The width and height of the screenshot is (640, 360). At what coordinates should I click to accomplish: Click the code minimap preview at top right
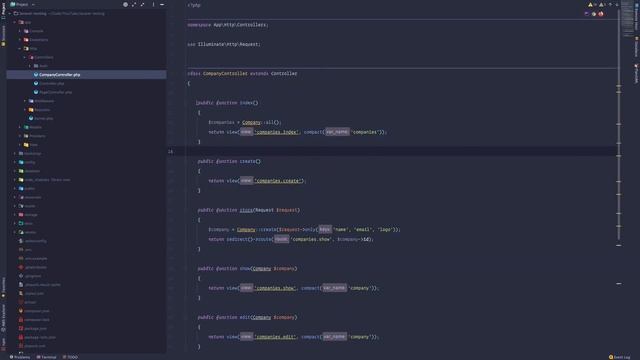[627, 18]
